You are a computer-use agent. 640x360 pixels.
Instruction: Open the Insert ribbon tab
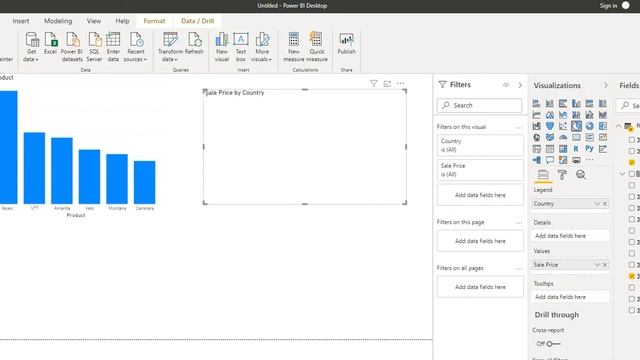[x=21, y=21]
